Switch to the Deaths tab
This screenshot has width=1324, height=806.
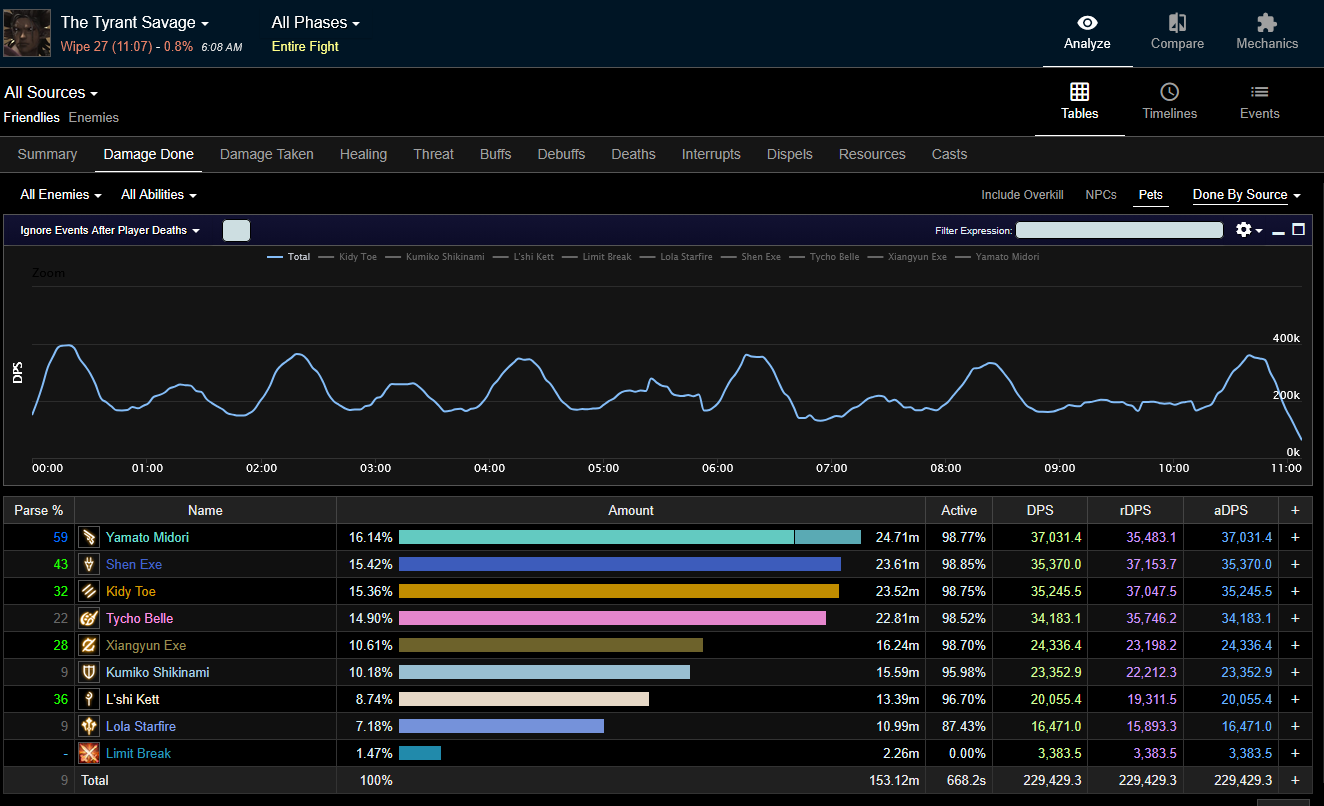coord(633,154)
